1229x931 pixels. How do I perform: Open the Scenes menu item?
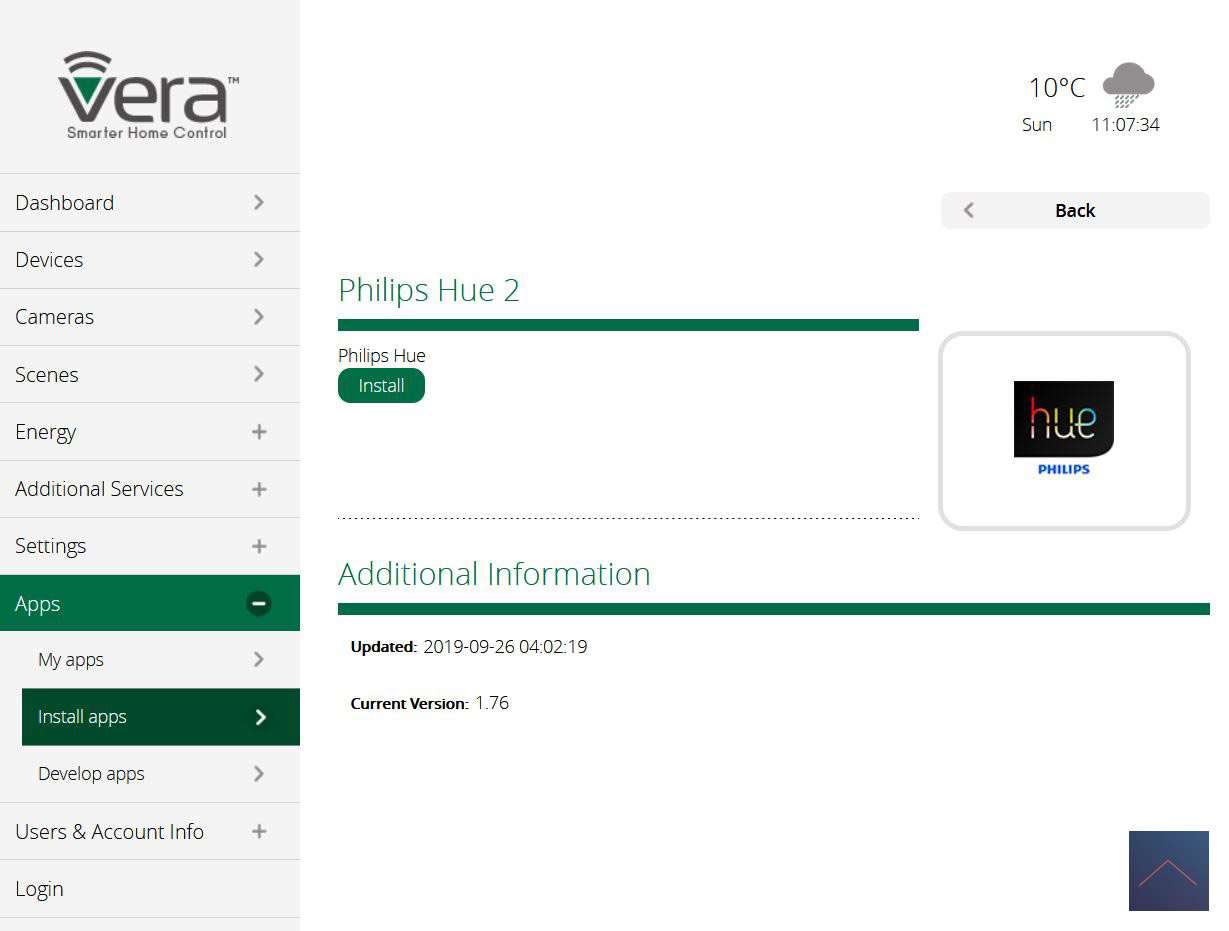(x=150, y=374)
